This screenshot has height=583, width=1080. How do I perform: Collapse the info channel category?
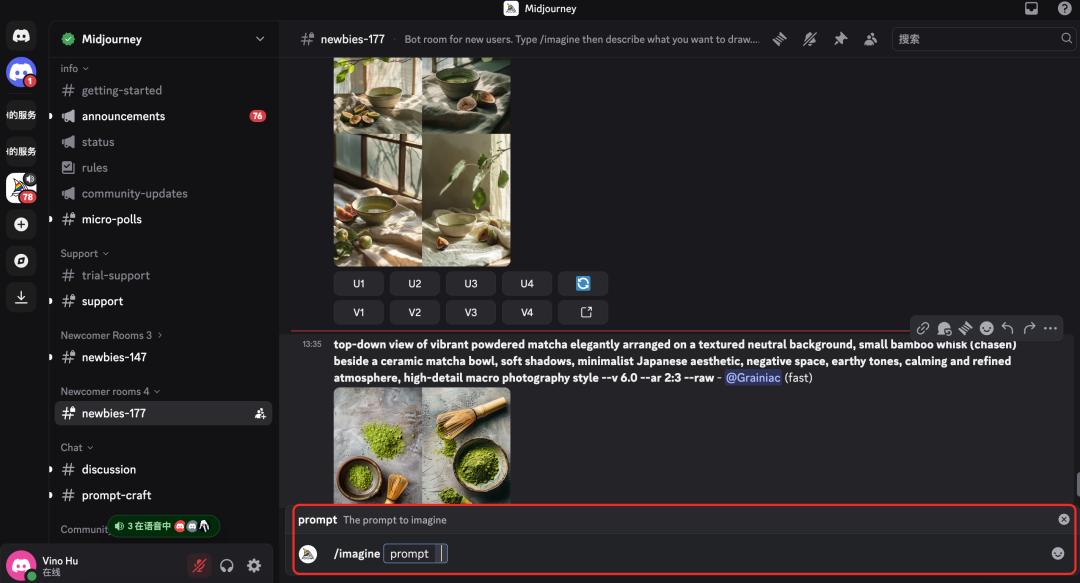coord(74,68)
